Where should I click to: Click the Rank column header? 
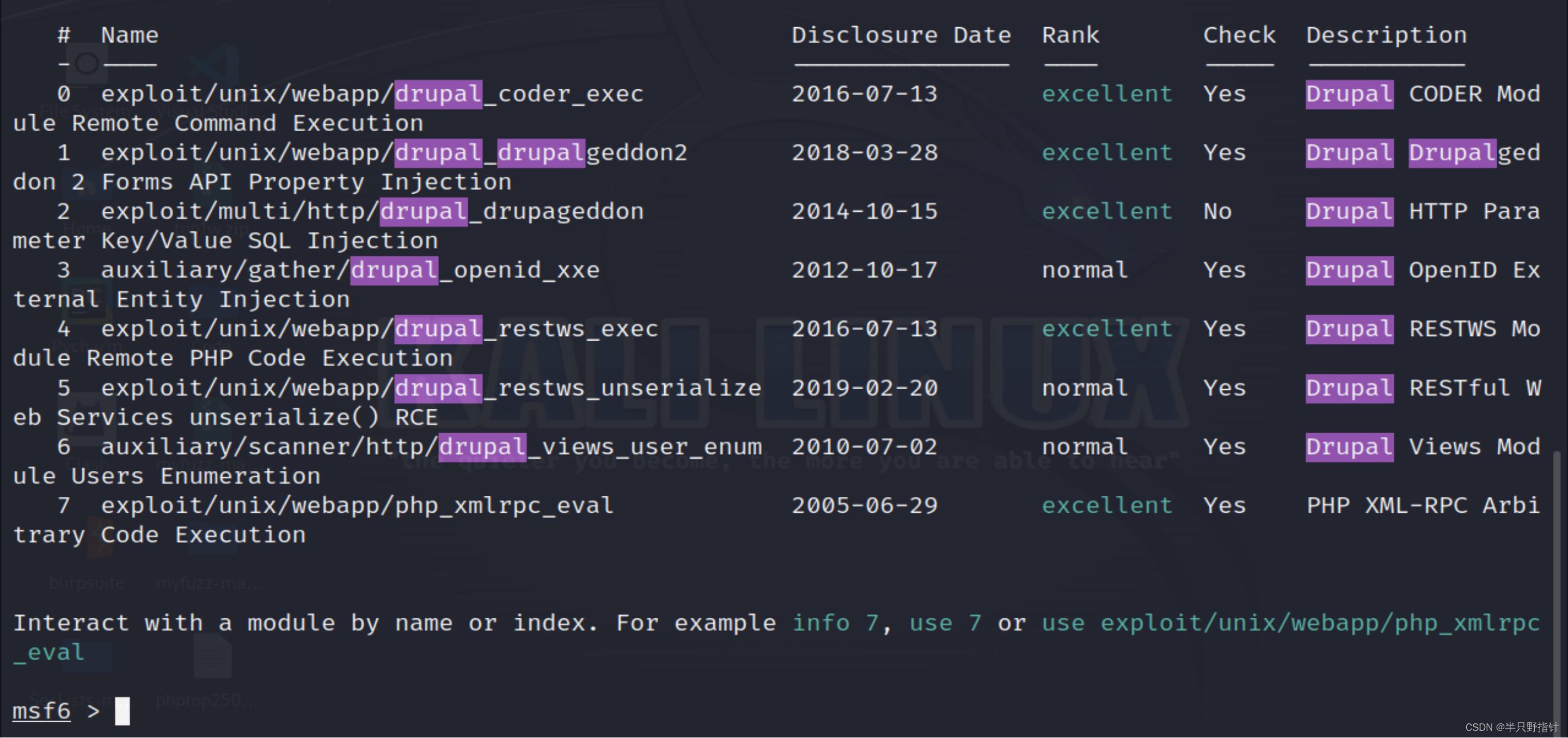pyautogui.click(x=1071, y=35)
